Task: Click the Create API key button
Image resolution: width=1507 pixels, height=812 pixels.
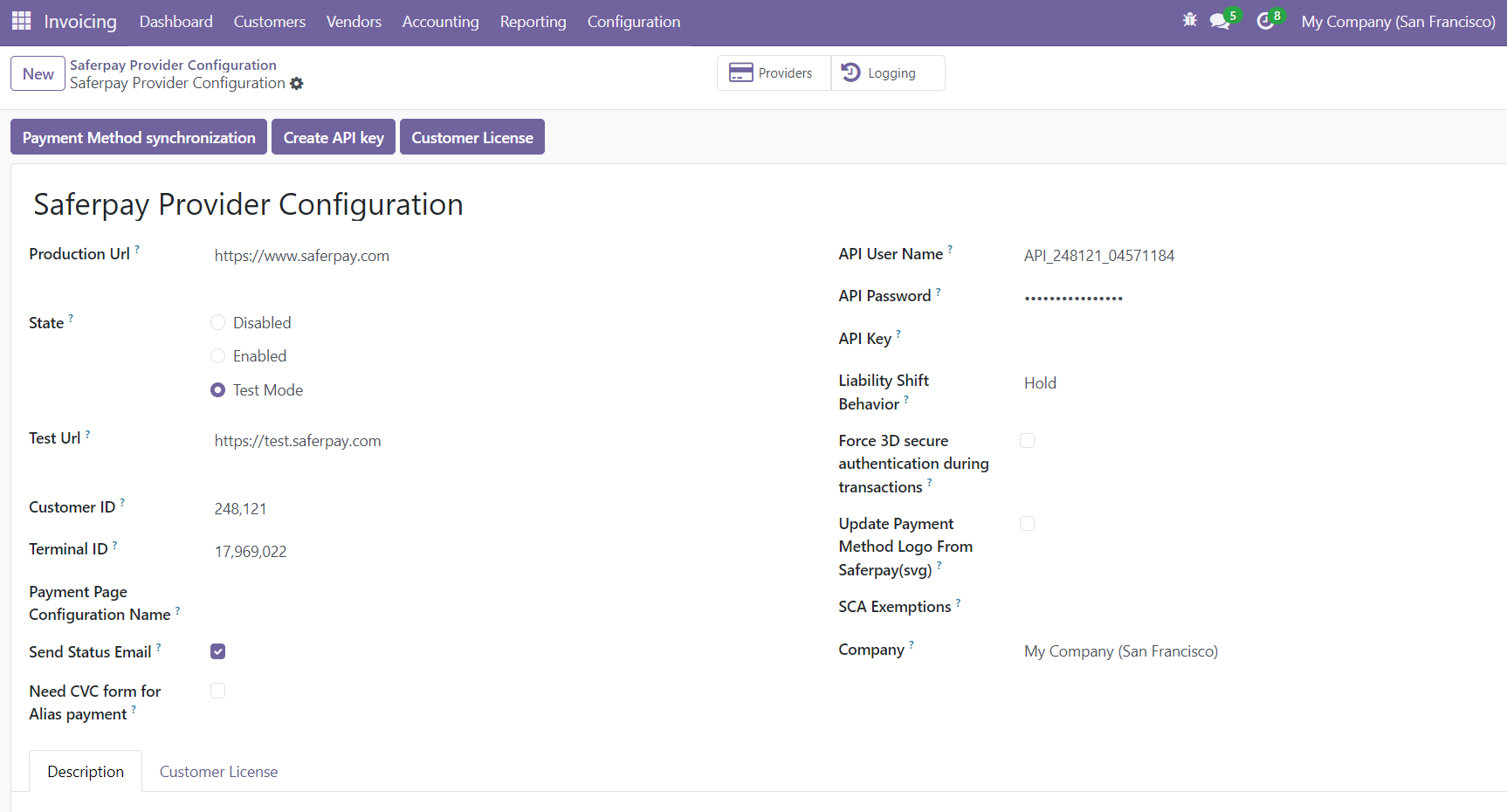Action: pyautogui.click(x=333, y=136)
